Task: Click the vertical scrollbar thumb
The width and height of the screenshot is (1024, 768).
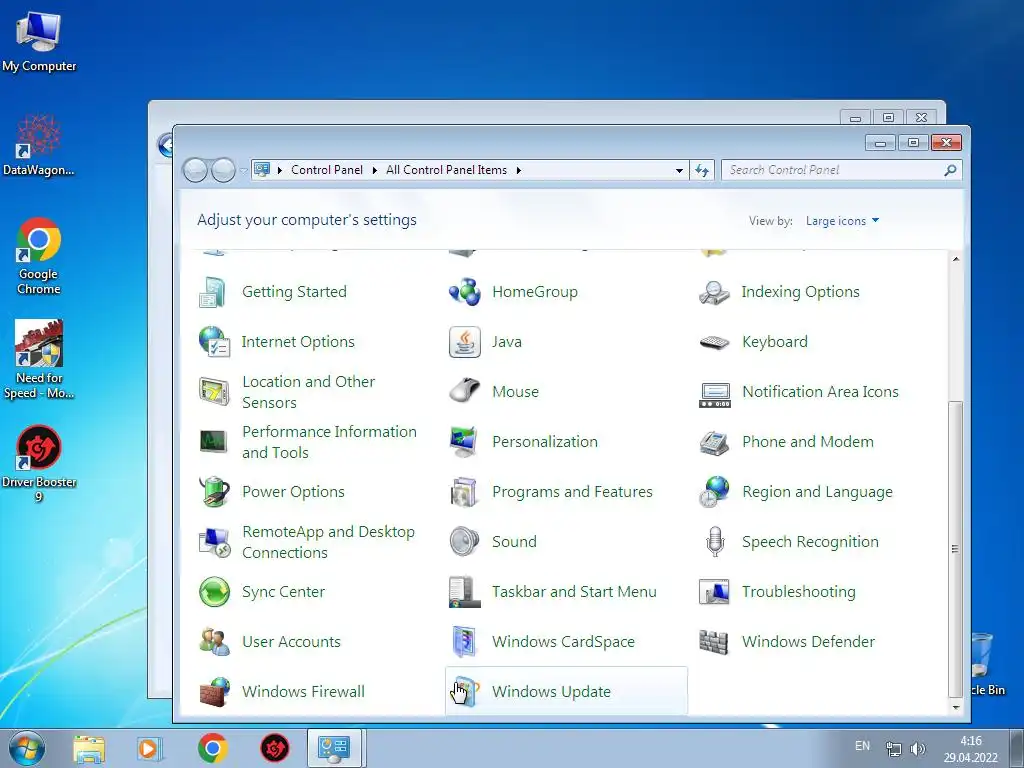Action: point(955,549)
